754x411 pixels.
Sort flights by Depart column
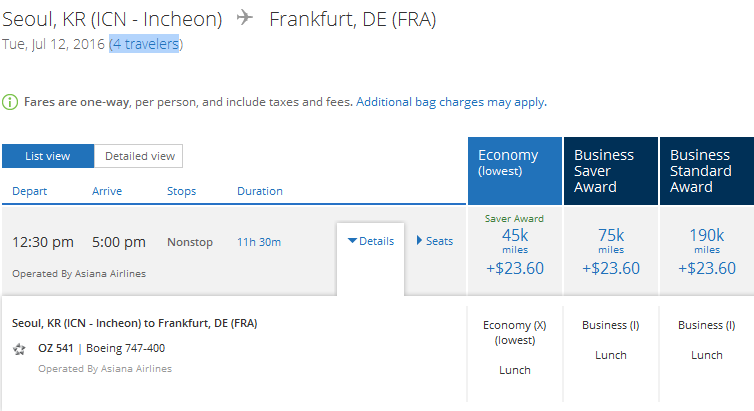29,191
